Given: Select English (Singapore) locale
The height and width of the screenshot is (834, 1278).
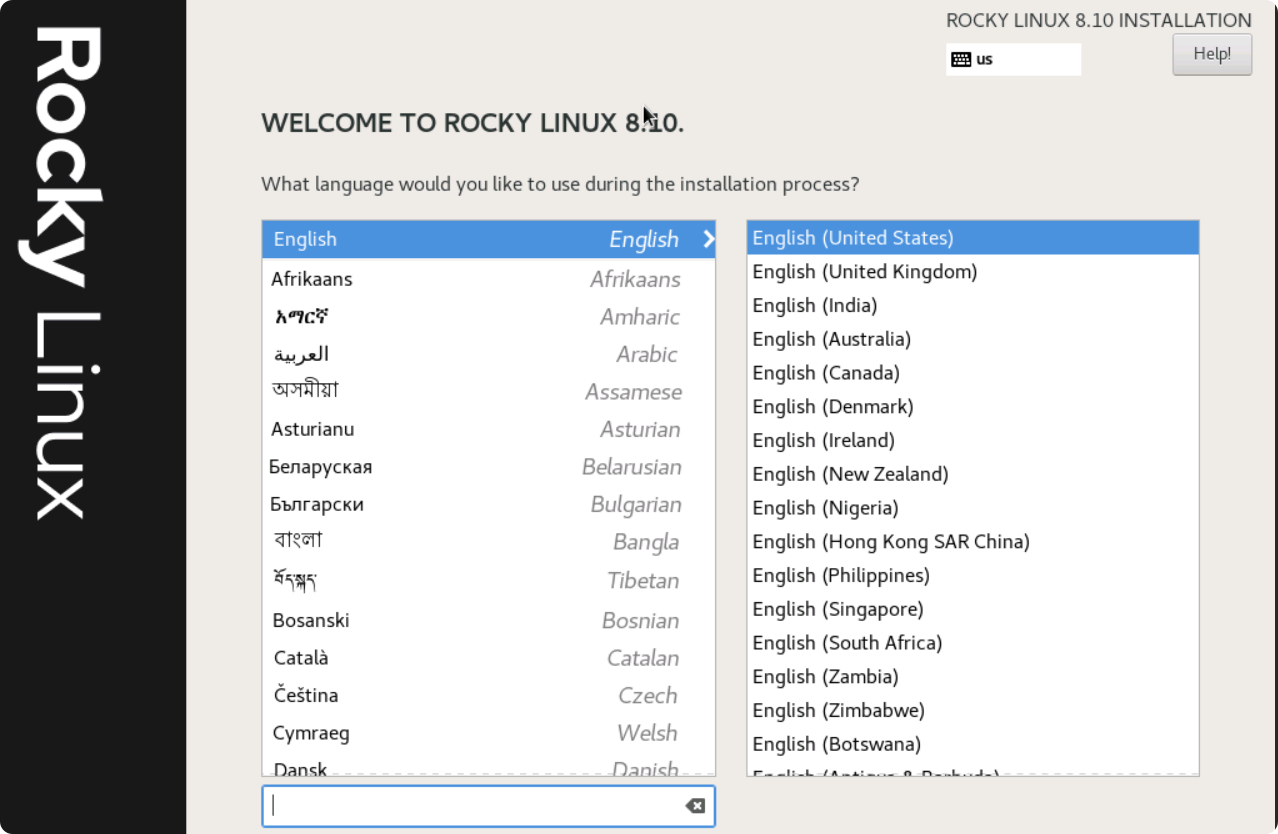Looking at the screenshot, I should coord(973,609).
